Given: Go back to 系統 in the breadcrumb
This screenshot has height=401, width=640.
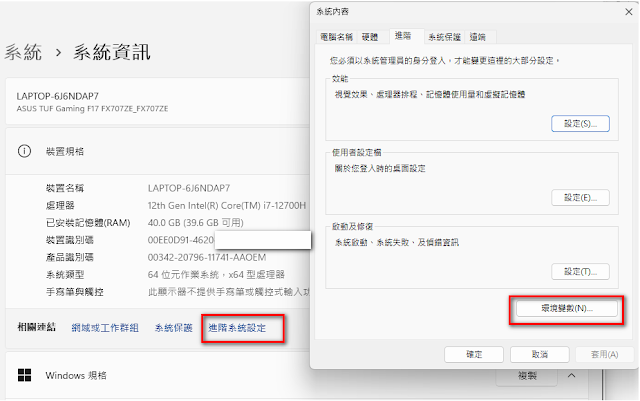Looking at the screenshot, I should [23, 53].
